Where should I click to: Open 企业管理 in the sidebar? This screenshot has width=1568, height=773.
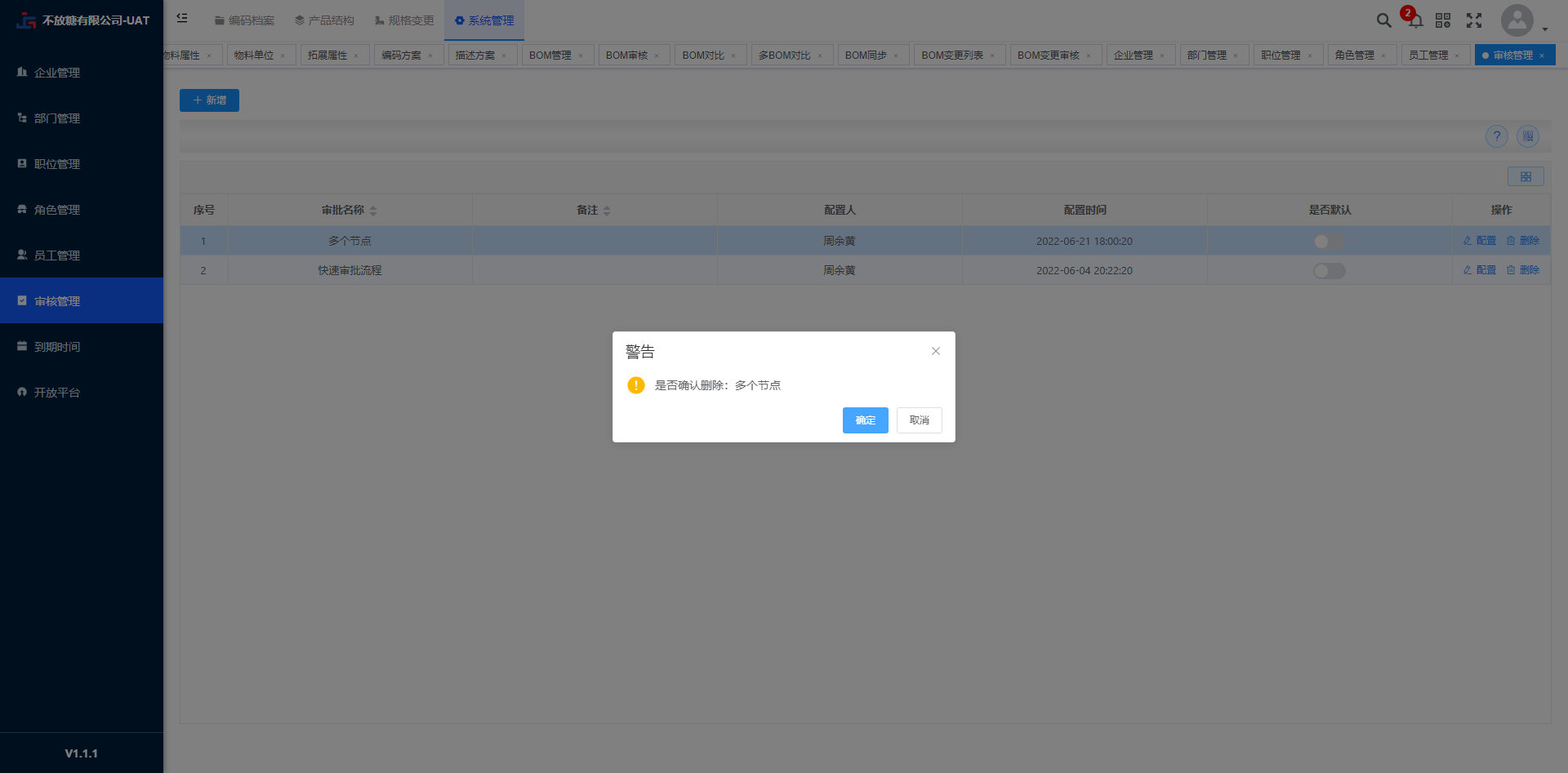[x=82, y=73]
